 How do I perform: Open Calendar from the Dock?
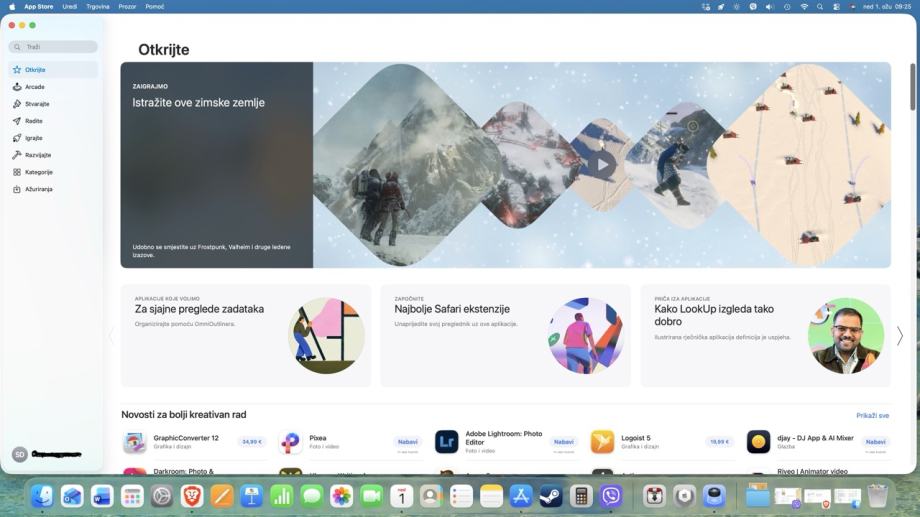[x=401, y=496]
